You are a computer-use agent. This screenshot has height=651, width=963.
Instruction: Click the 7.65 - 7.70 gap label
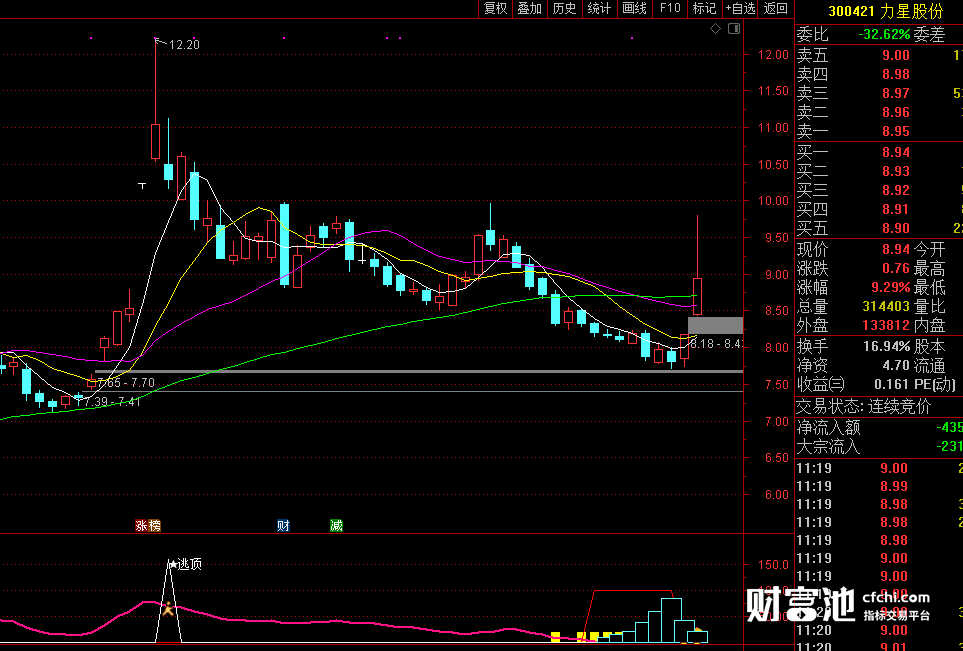tap(126, 383)
